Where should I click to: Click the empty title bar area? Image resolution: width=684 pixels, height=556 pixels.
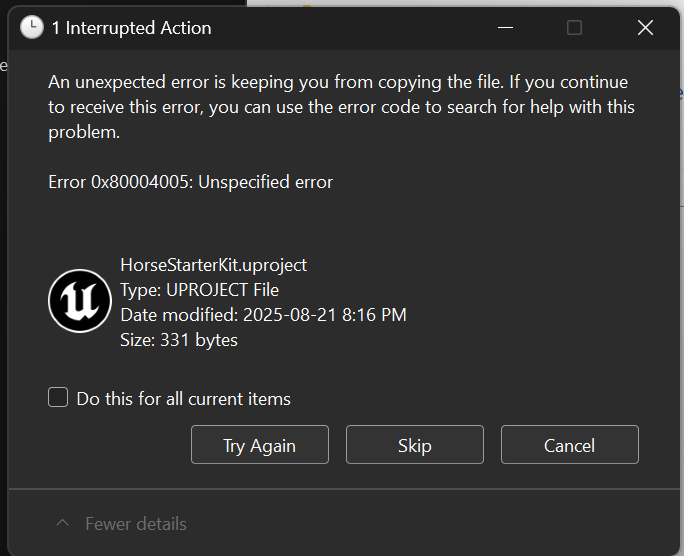(x=350, y=28)
